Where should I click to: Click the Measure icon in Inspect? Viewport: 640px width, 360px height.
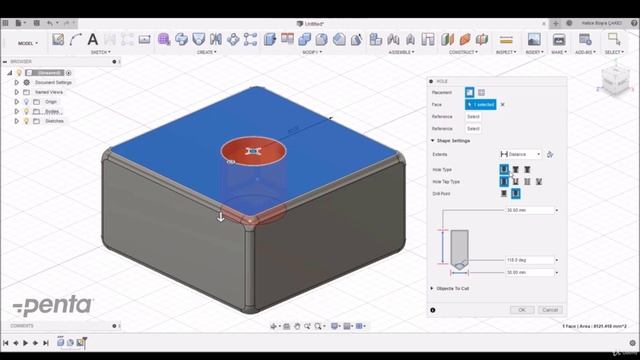tap(506, 40)
